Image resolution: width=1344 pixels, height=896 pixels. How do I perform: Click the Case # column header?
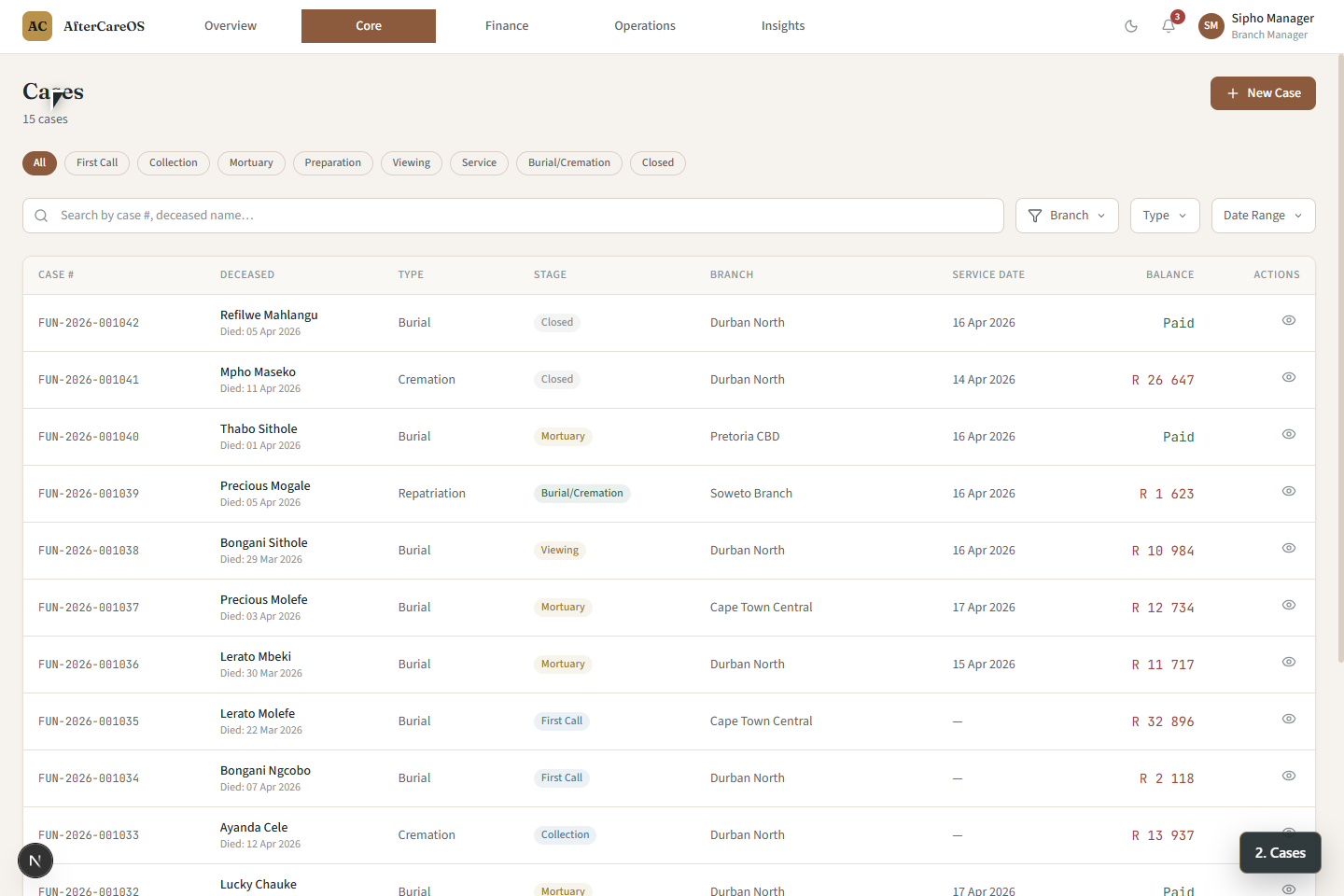56,274
